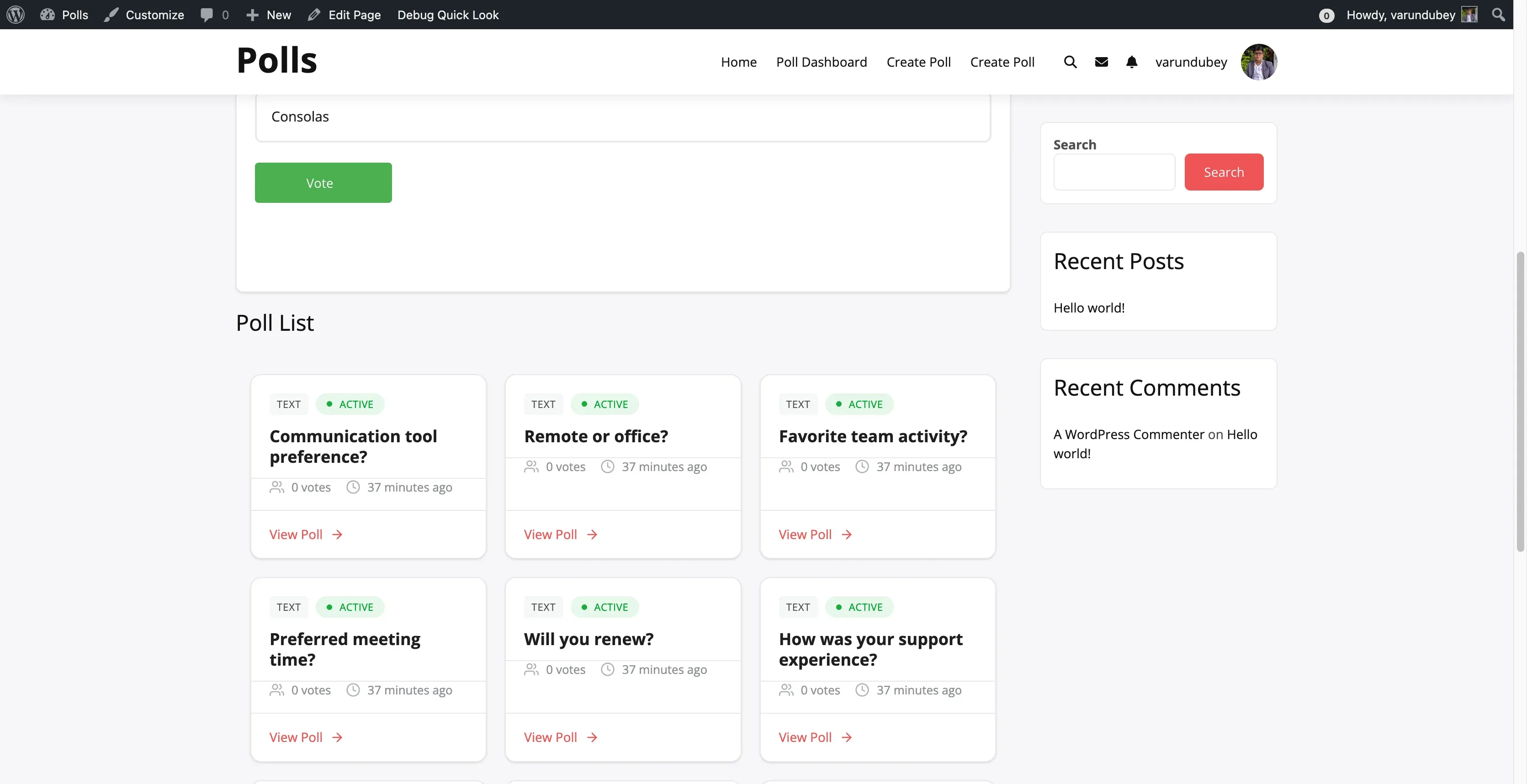
Task: Click Edit Page text in admin bar
Action: pos(355,15)
